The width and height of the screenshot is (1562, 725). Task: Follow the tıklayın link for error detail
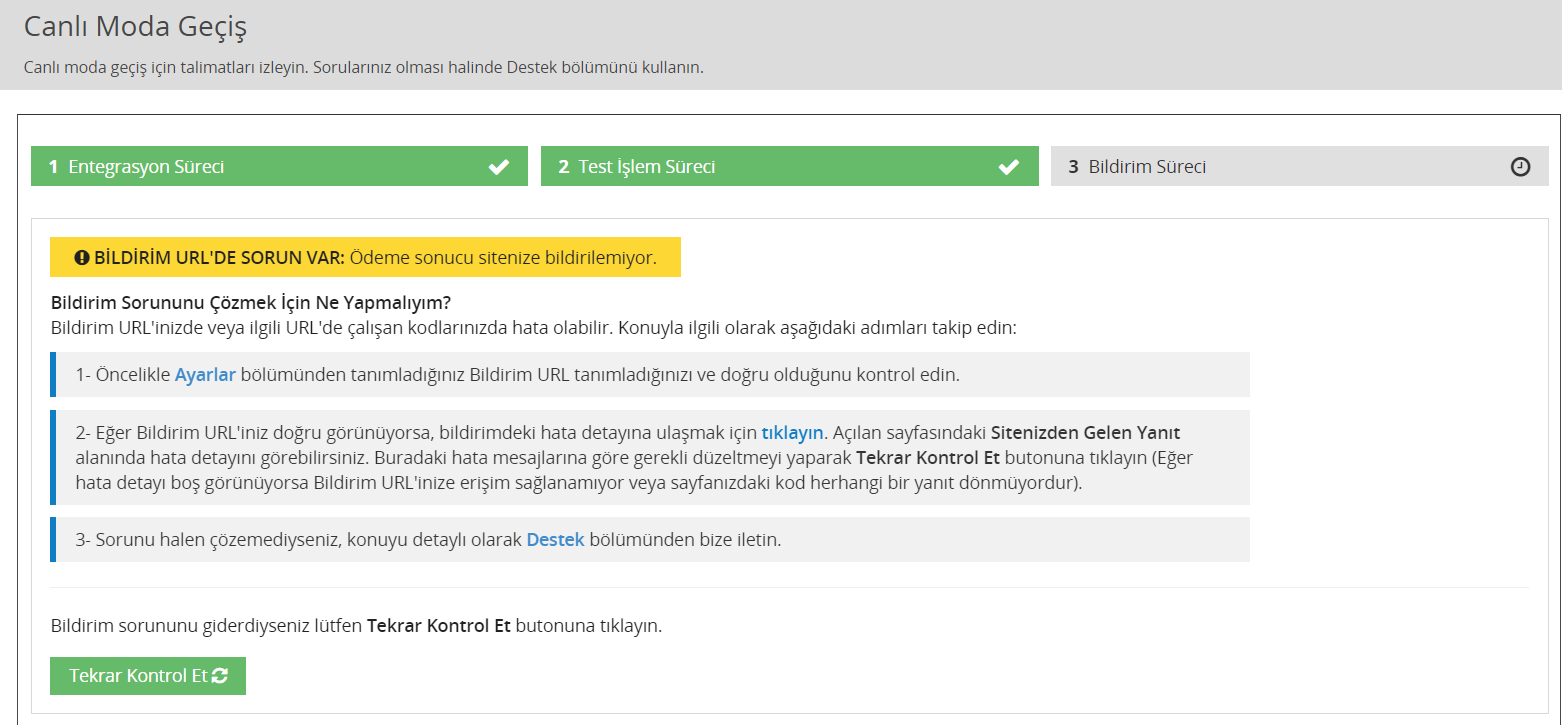(792, 433)
